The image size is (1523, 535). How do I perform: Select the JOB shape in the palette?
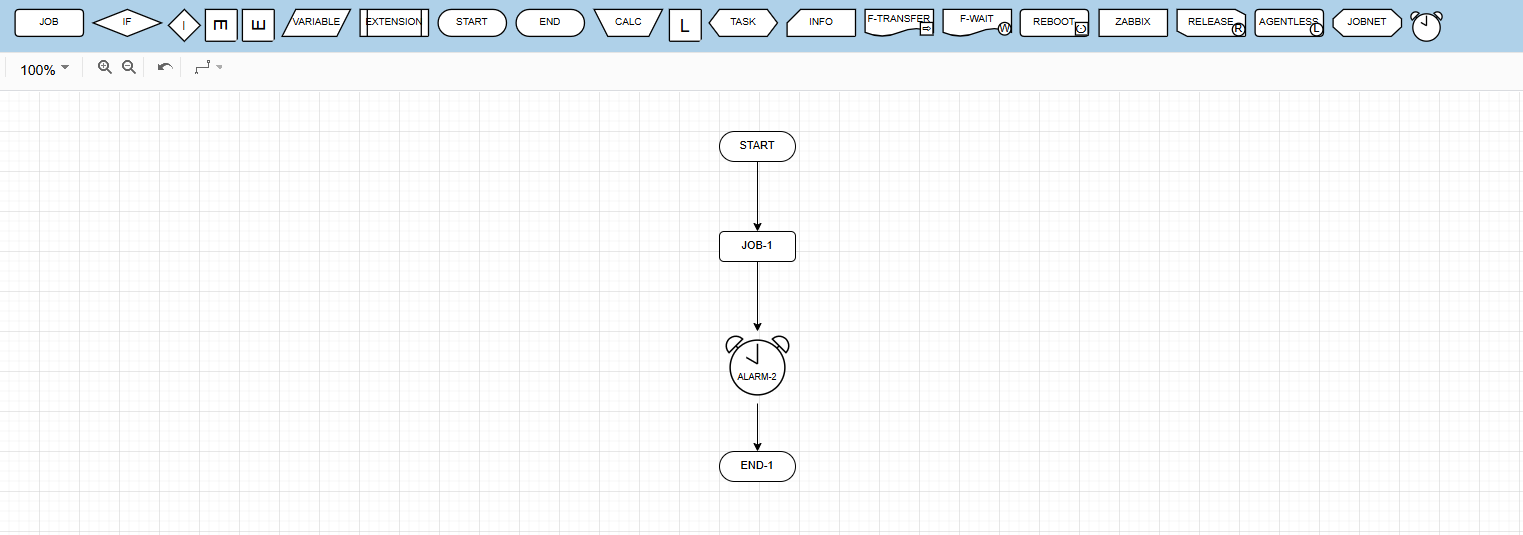click(49, 22)
